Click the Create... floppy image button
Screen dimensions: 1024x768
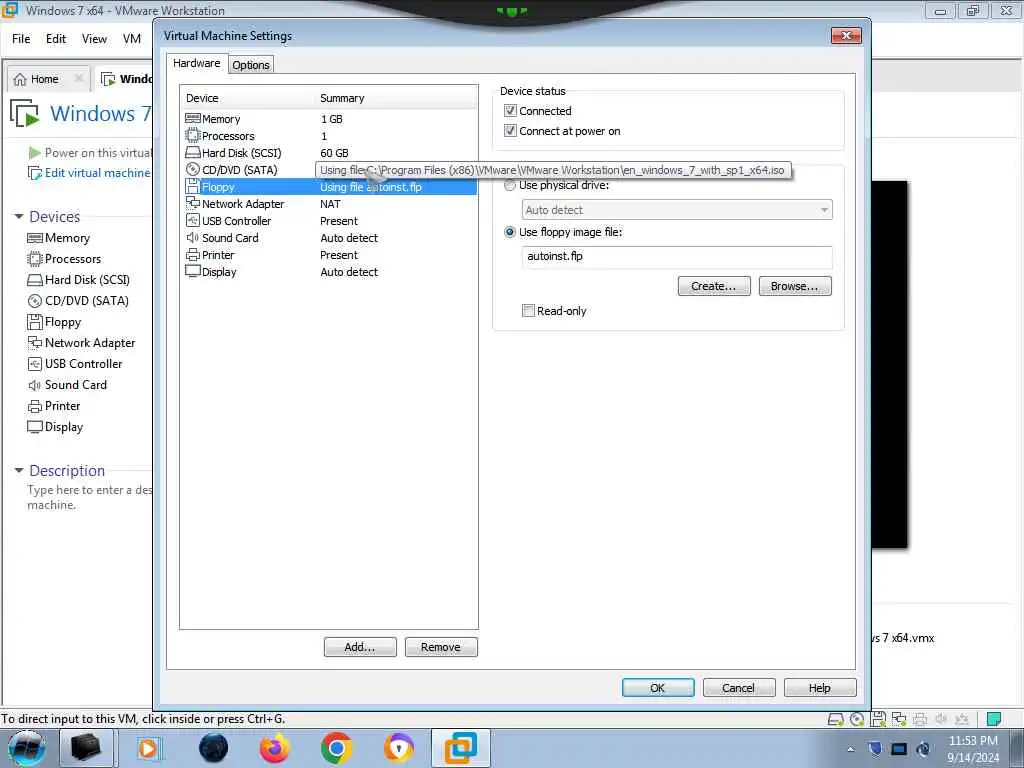coord(714,286)
